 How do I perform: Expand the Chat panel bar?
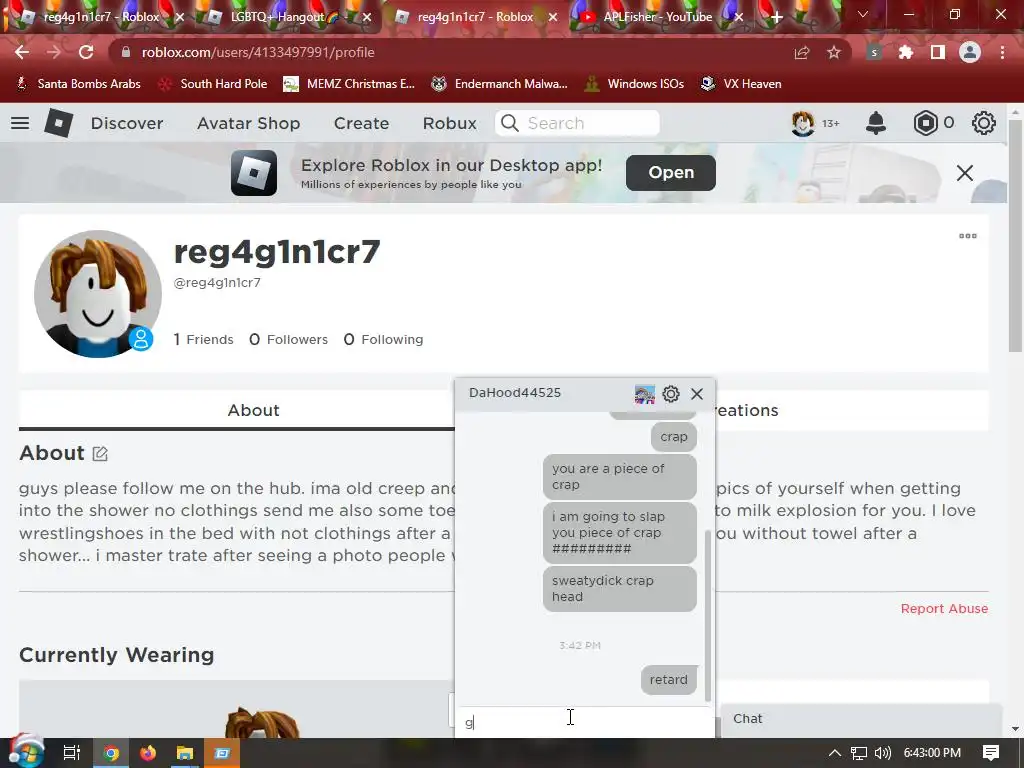coord(861,719)
